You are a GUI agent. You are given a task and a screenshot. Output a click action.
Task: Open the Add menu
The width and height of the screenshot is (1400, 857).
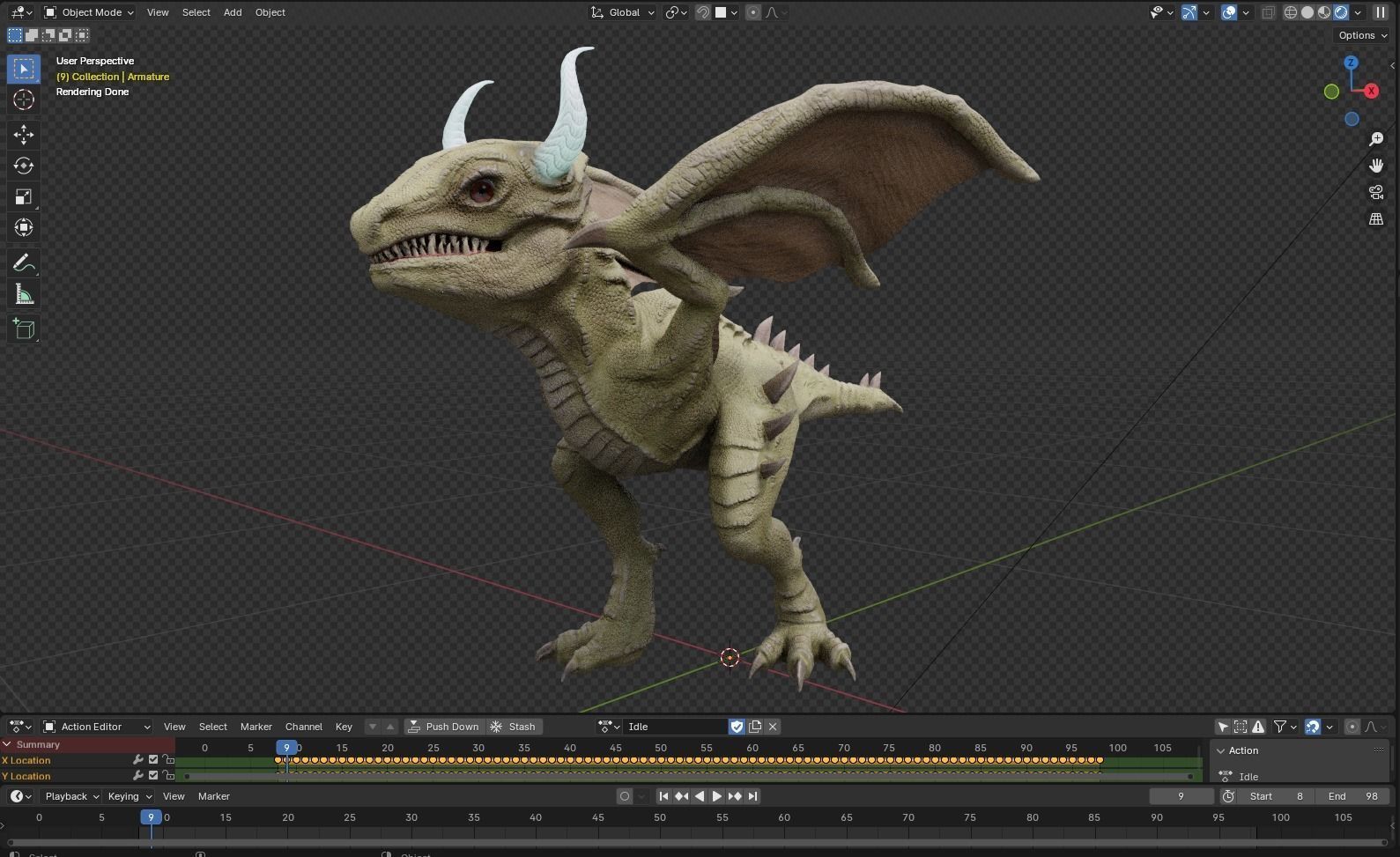pyautogui.click(x=233, y=12)
